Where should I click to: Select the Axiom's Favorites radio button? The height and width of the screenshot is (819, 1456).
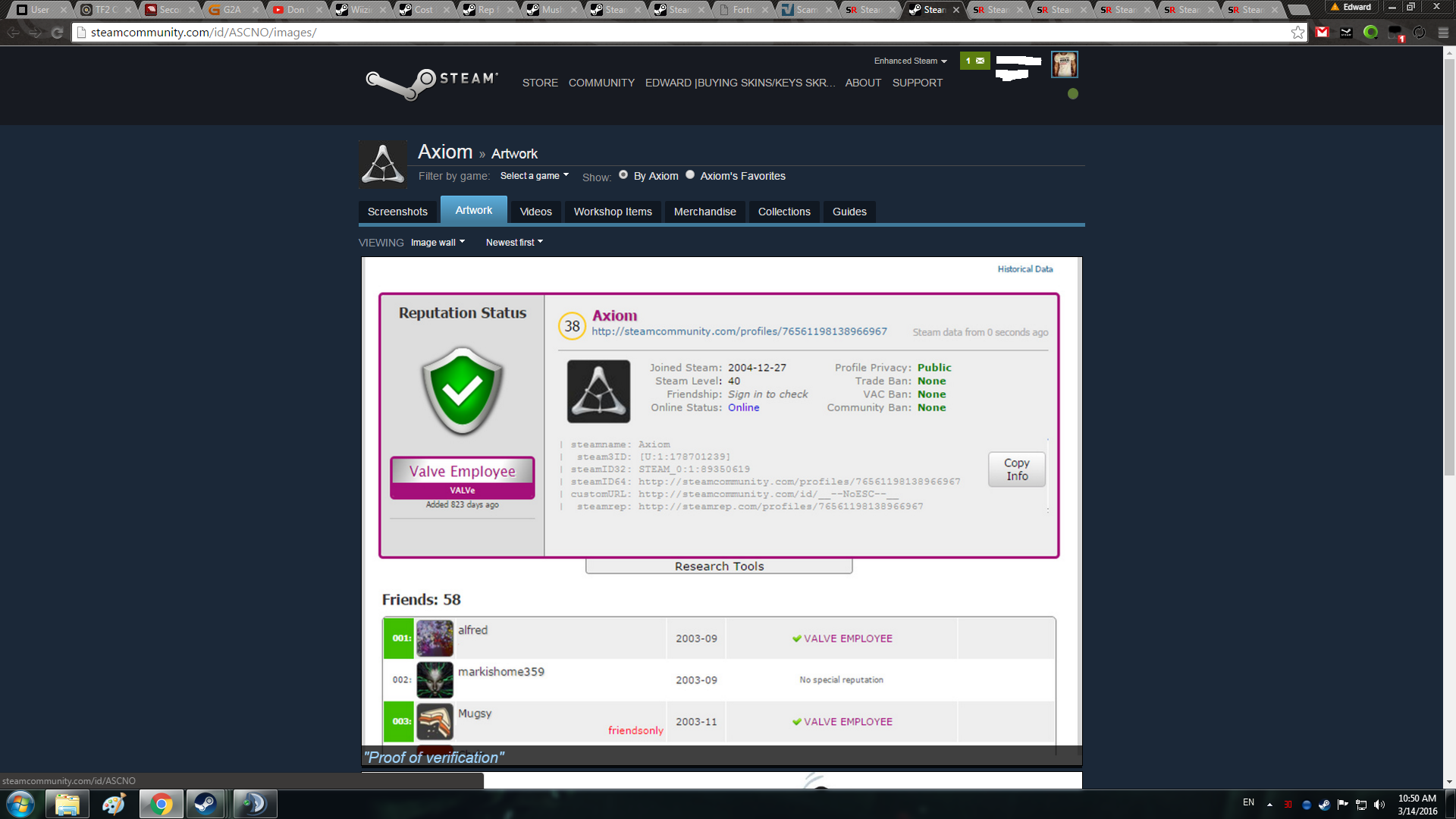[x=690, y=175]
